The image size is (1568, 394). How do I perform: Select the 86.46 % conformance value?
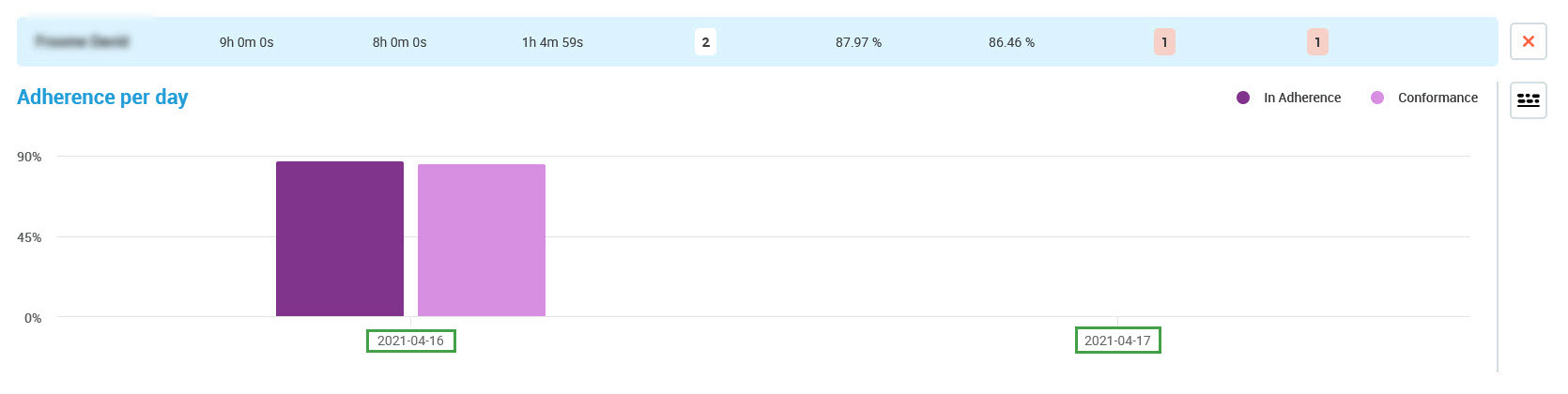point(1011,42)
